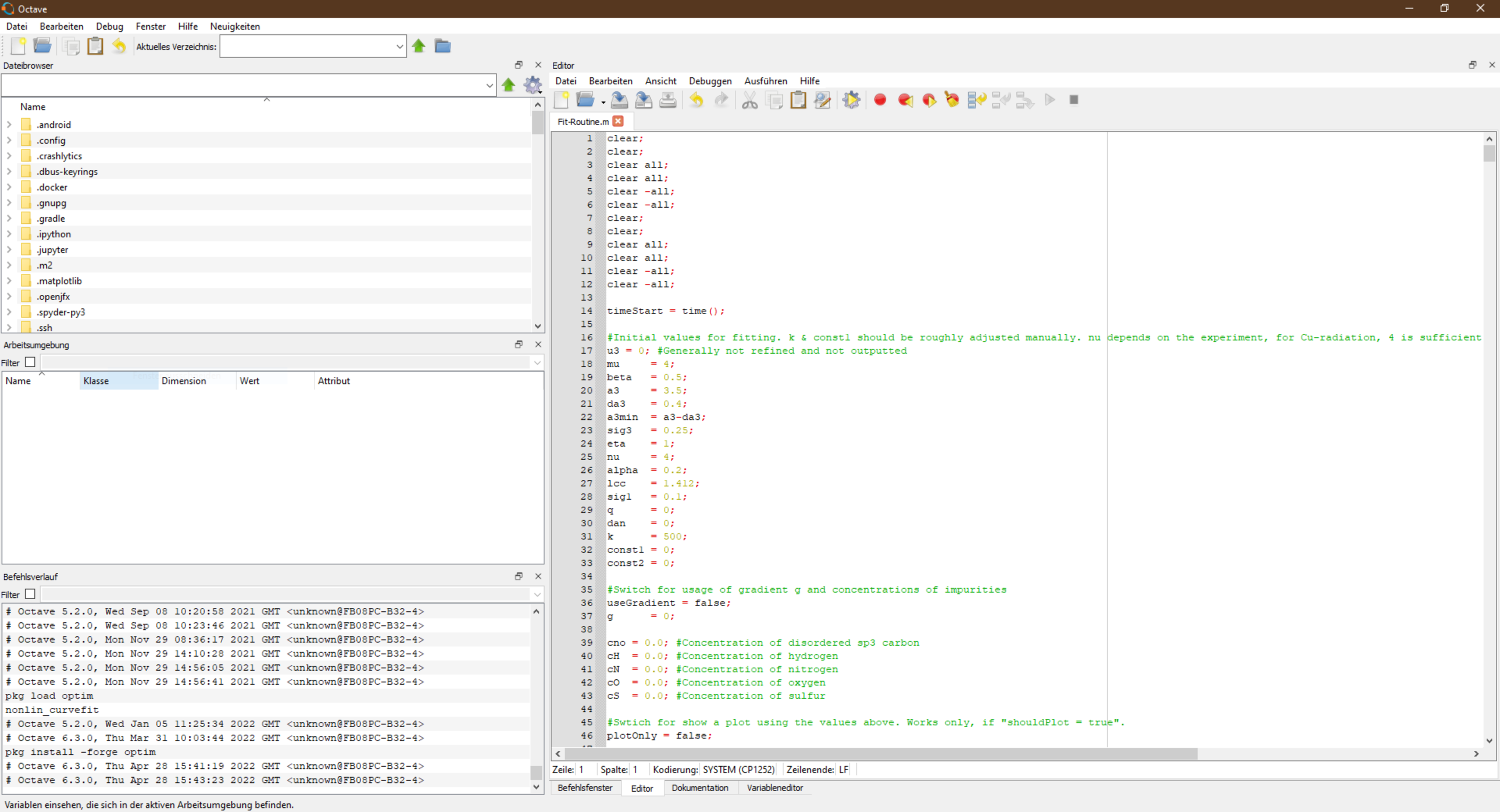Screen dimensions: 1500x812
Task: Open an existing file from the main toolbar
Action: [x=42, y=46]
